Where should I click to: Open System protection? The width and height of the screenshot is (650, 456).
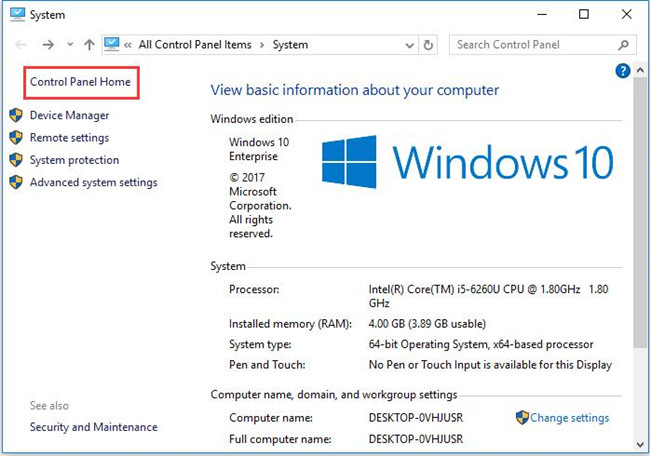(74, 160)
